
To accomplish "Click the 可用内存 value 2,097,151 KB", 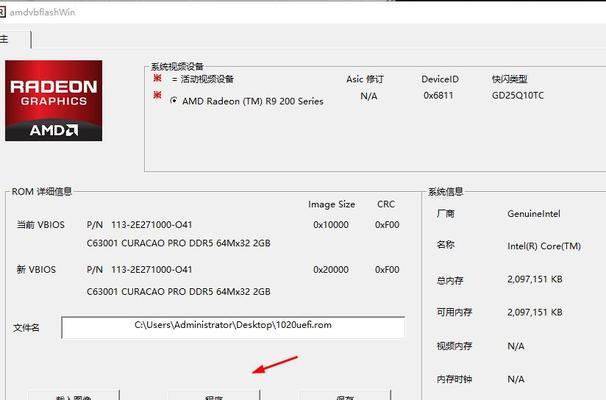I will (x=535, y=312).
